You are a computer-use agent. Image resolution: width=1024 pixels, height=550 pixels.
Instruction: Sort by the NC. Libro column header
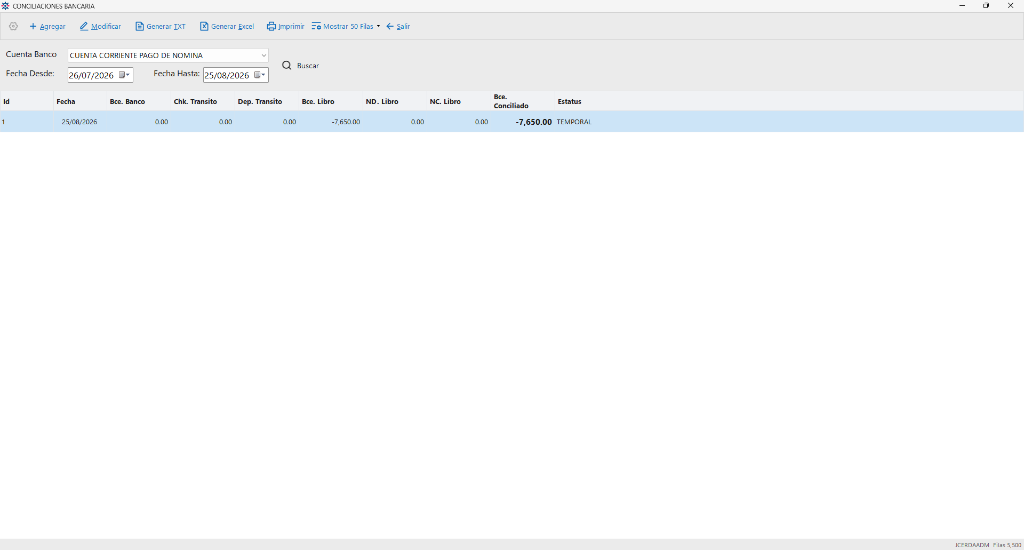coord(459,101)
